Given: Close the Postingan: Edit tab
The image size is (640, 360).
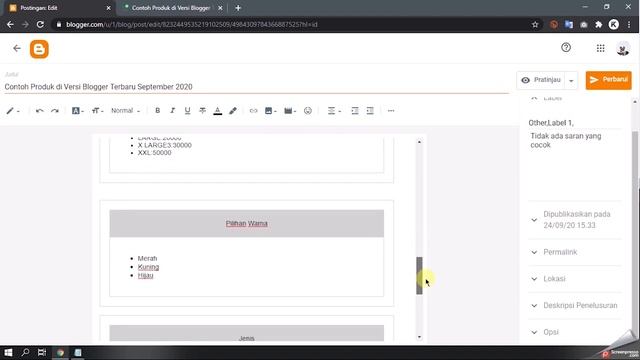Looking at the screenshot, I should click(108, 8).
